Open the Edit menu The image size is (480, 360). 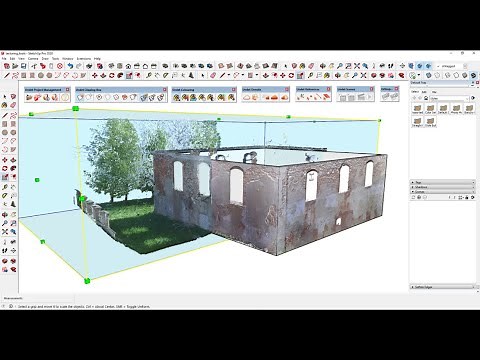tap(12, 59)
